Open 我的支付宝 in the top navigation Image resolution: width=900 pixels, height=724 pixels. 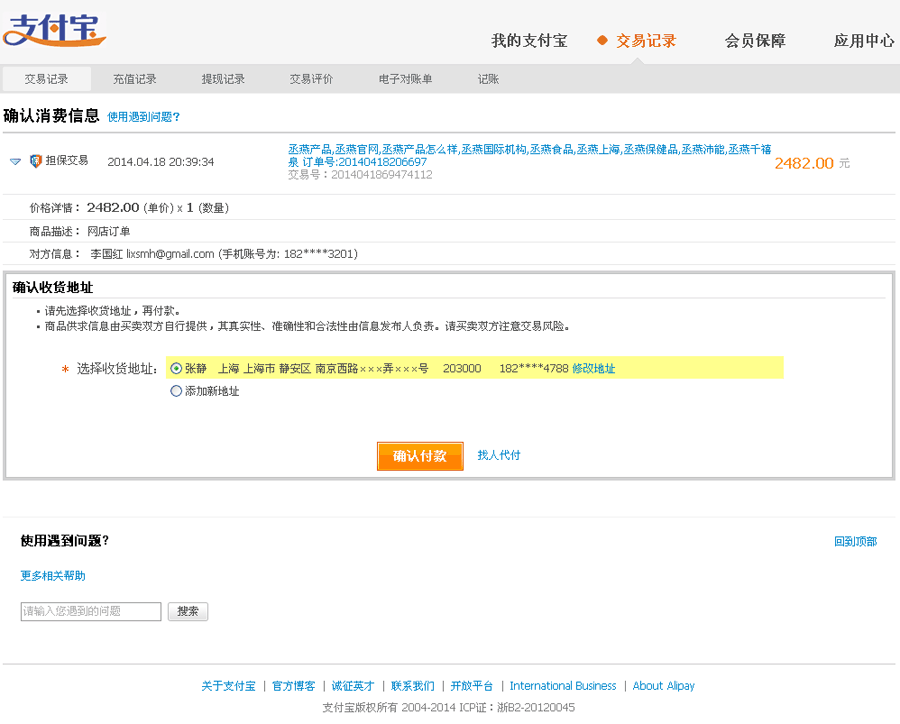[x=529, y=41]
